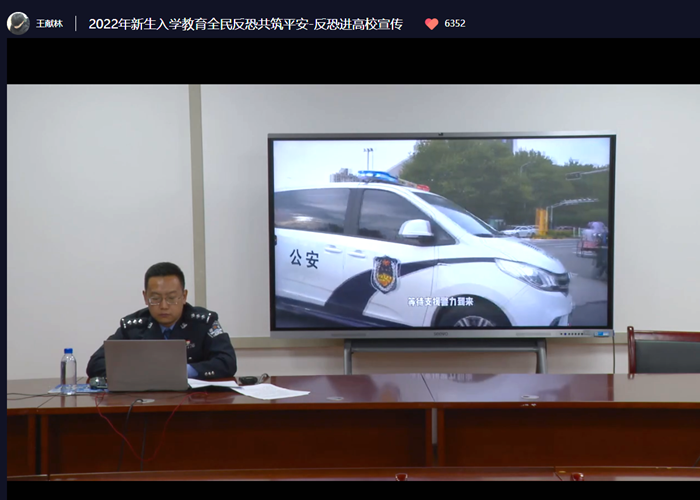The image size is (700, 500).
Task: Open the 2022年新生入学教育 stream title
Action: tap(245, 24)
